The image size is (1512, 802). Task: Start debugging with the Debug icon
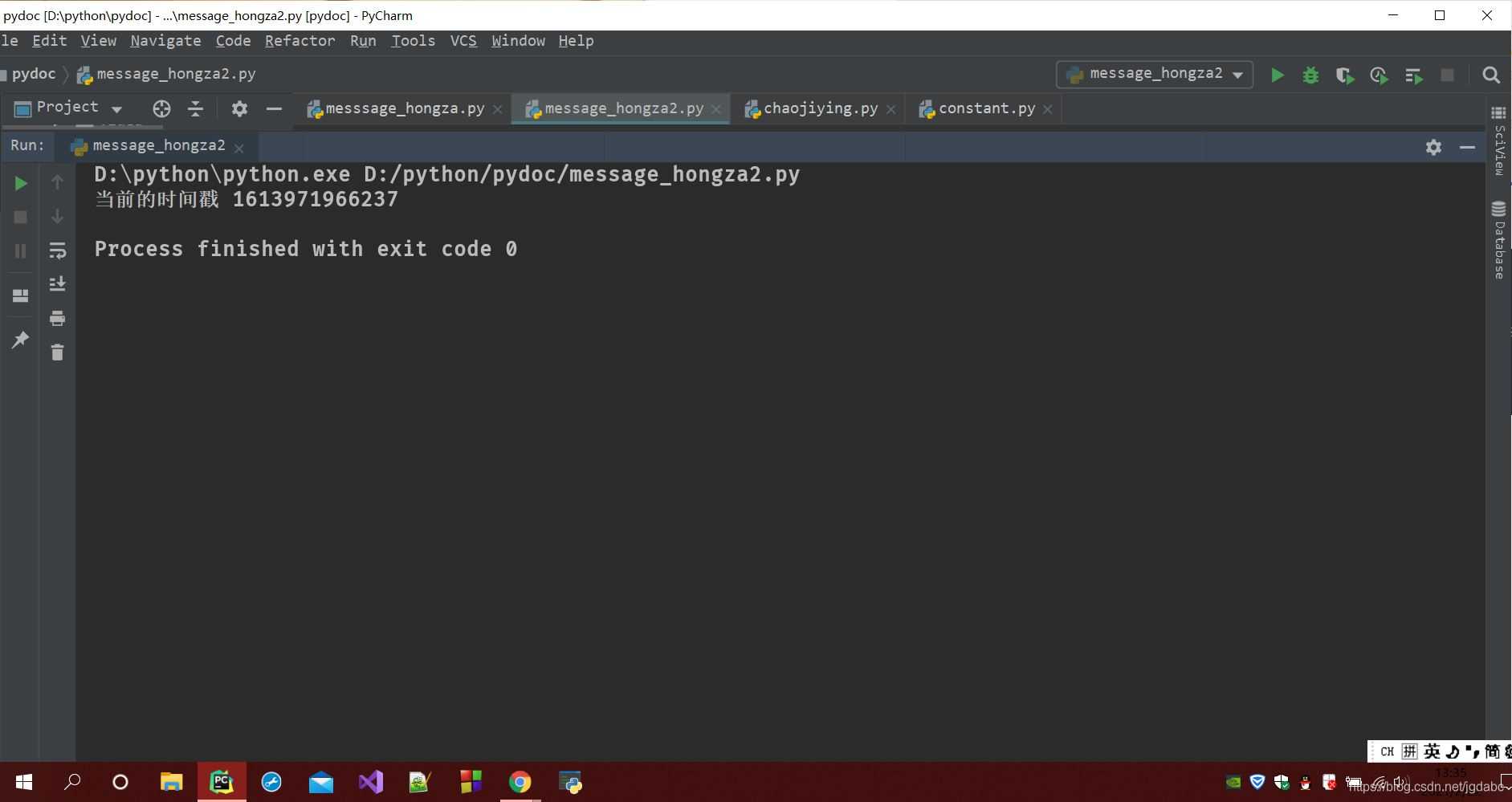1311,75
